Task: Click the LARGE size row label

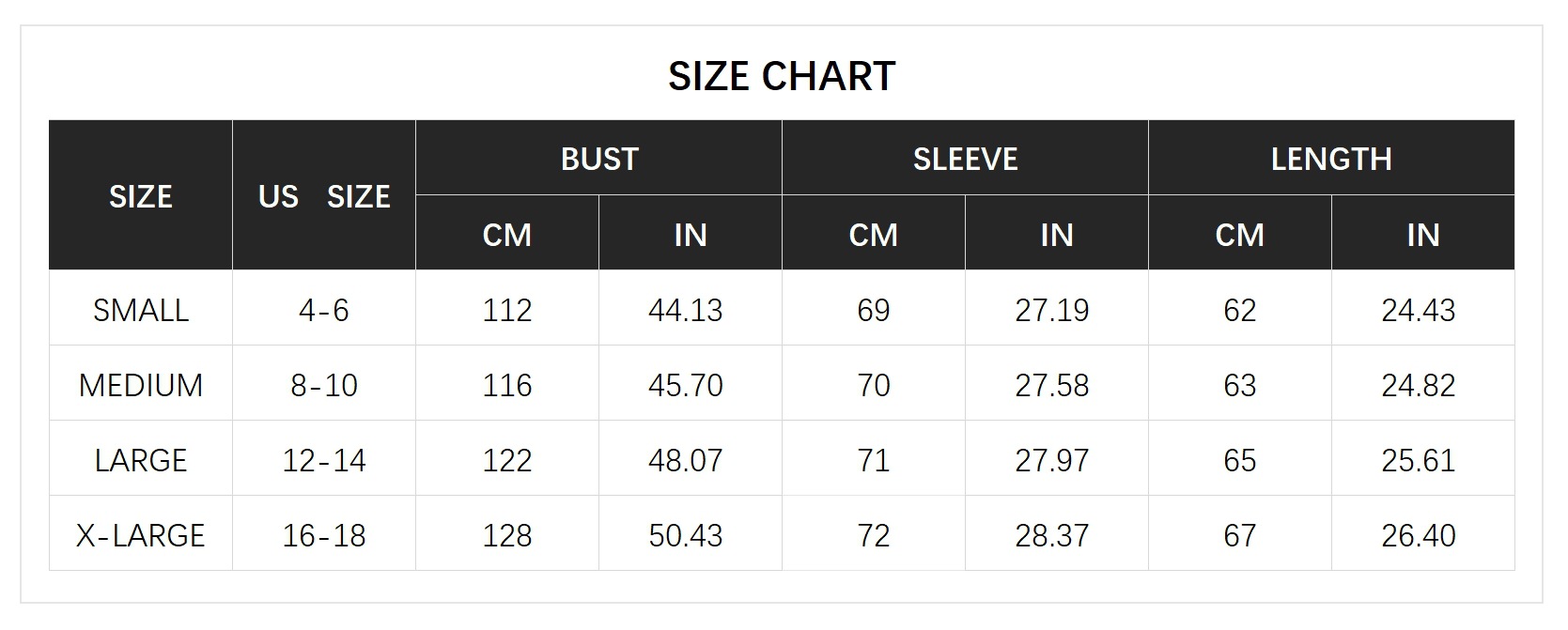Action: point(141,460)
